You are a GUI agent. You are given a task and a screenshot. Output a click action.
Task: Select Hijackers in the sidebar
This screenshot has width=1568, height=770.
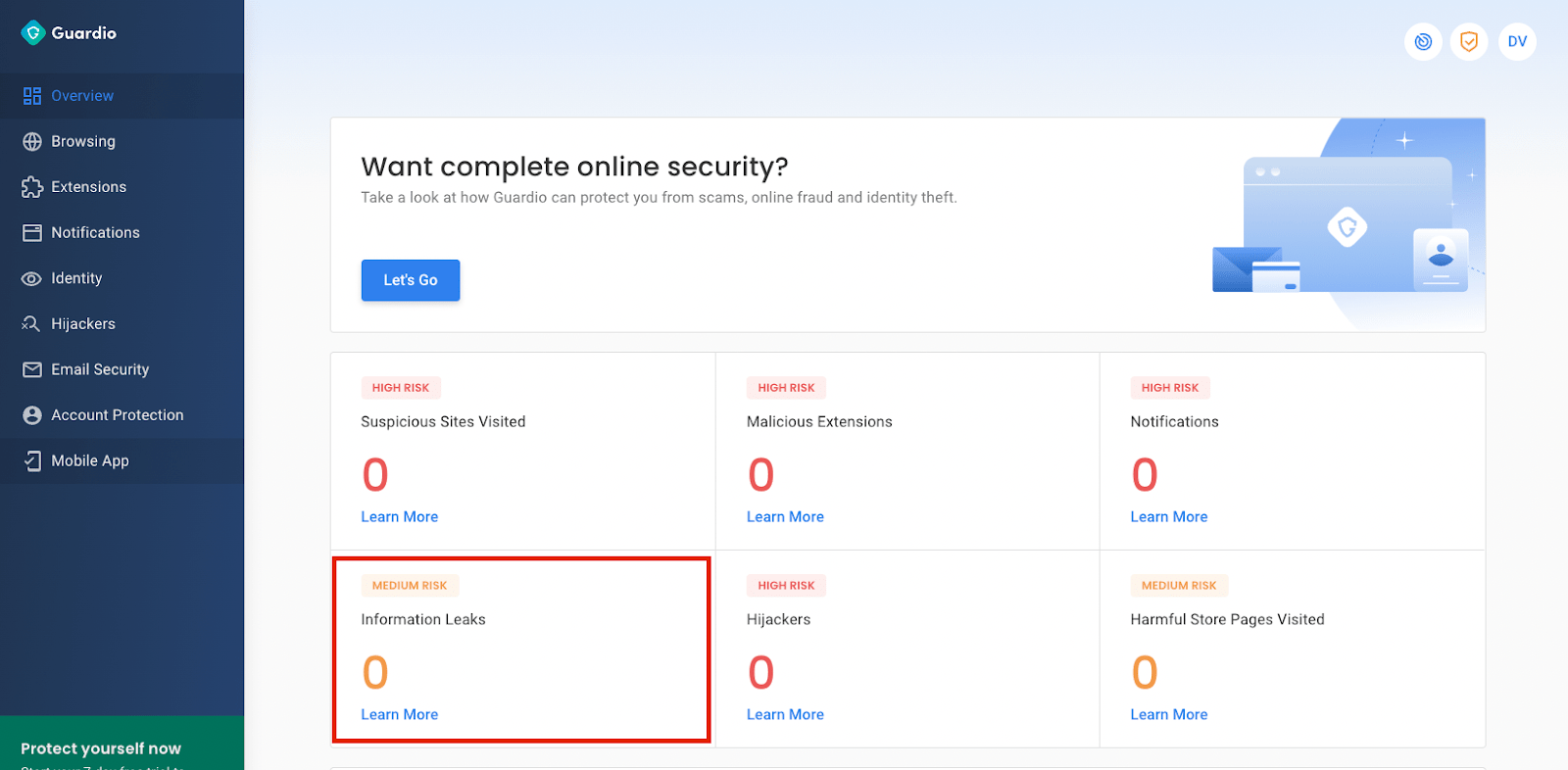(x=122, y=323)
